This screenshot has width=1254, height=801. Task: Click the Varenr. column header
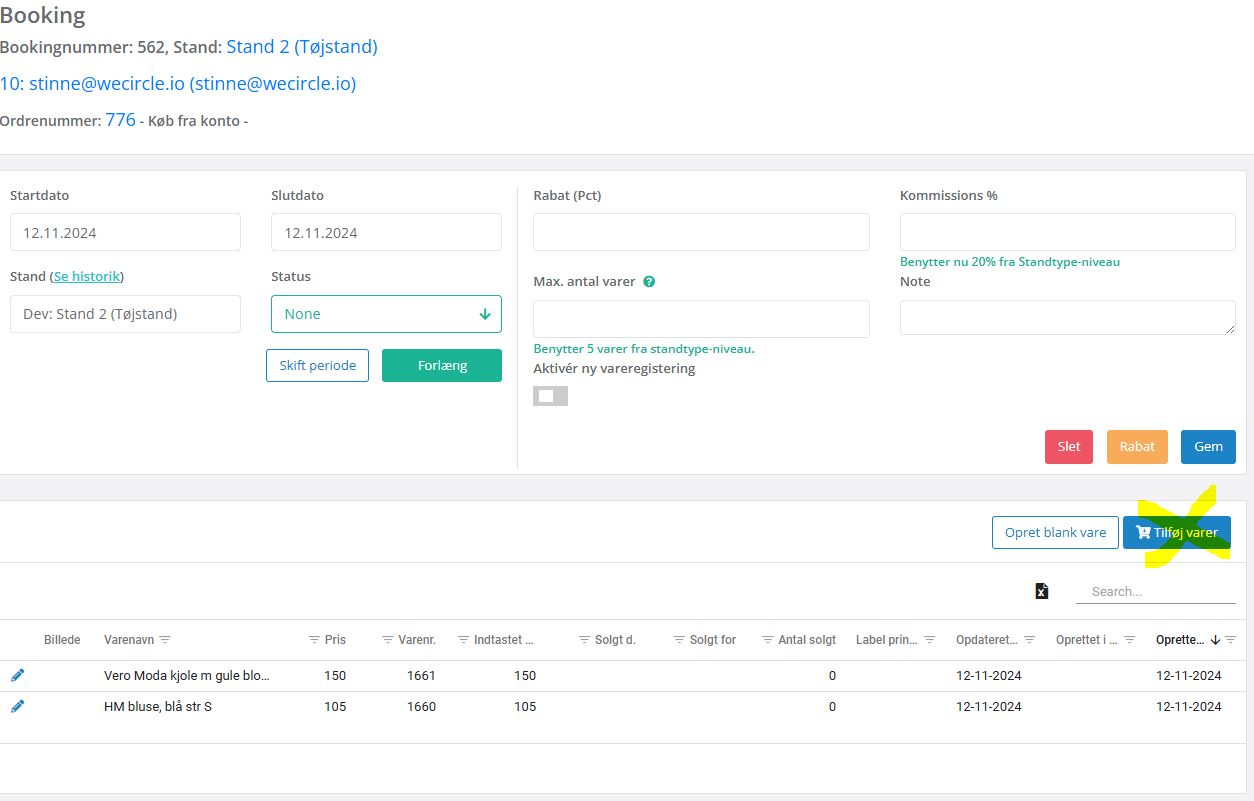[x=417, y=640]
